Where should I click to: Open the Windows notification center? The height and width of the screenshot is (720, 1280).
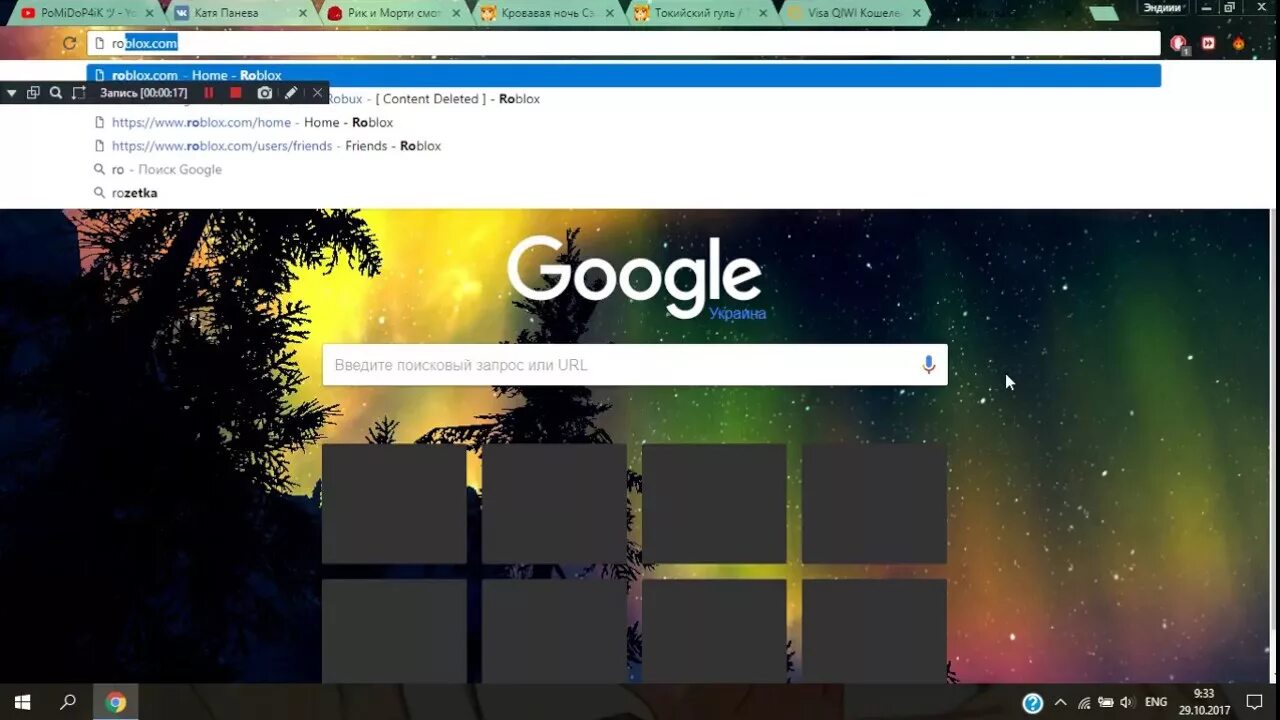coord(1254,702)
